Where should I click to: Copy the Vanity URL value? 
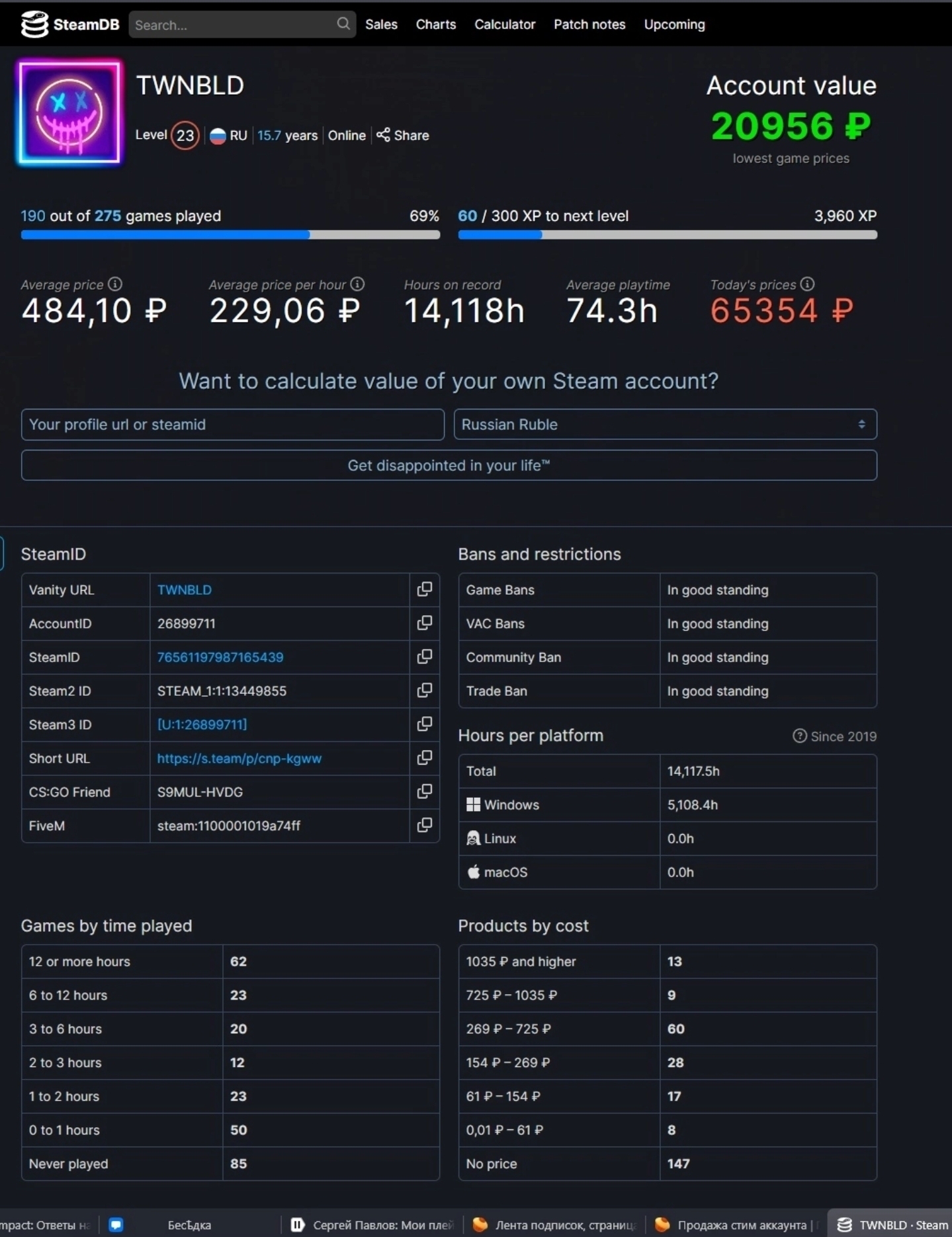424,589
